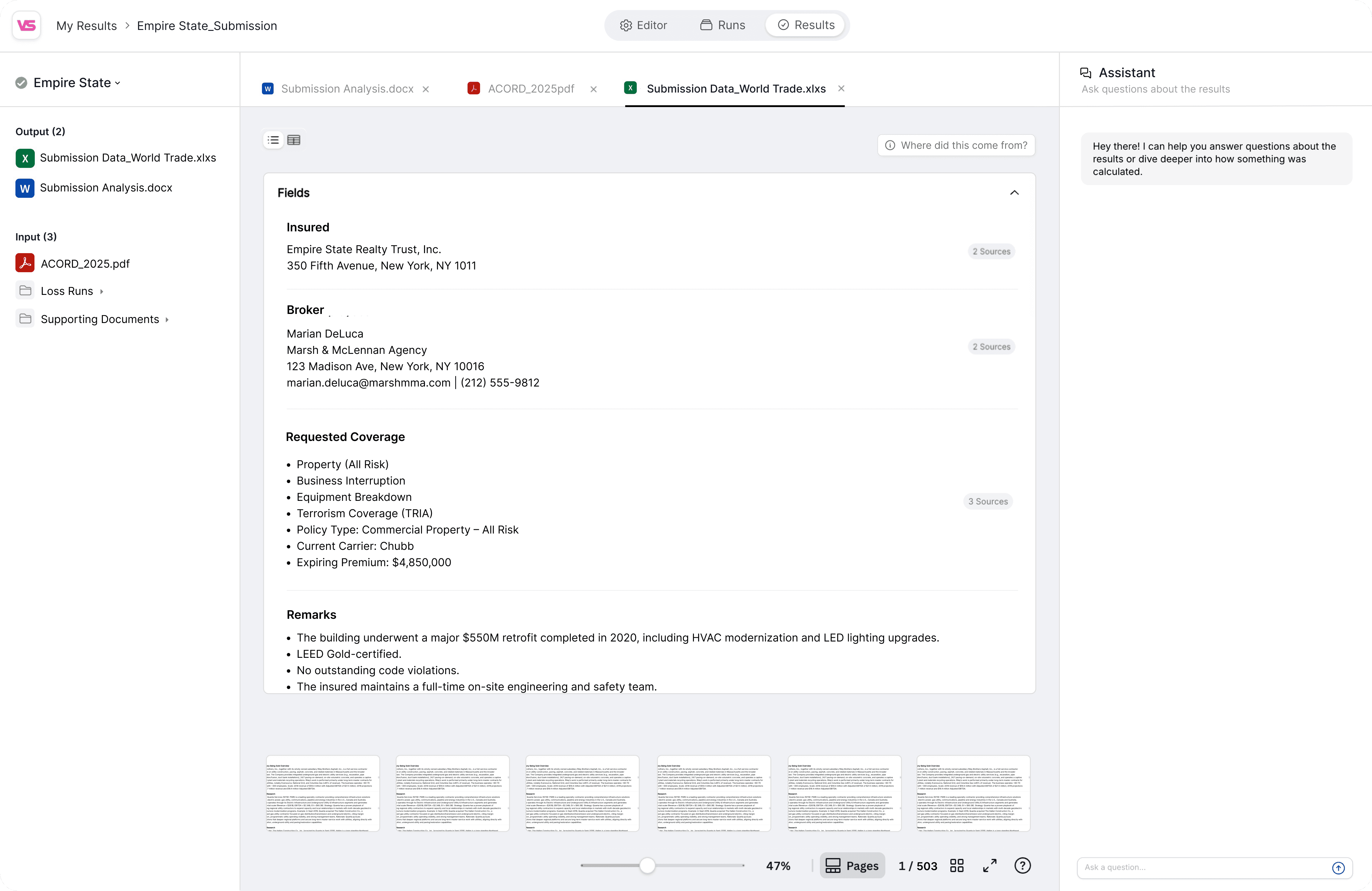This screenshot has width=1372, height=891.
Task: Switch to the Runs tab
Action: [x=723, y=25]
